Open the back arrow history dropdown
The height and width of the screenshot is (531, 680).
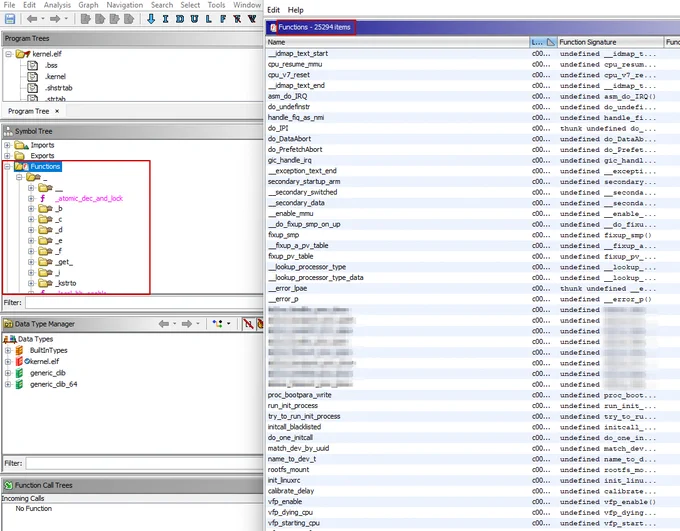tap(42, 19)
